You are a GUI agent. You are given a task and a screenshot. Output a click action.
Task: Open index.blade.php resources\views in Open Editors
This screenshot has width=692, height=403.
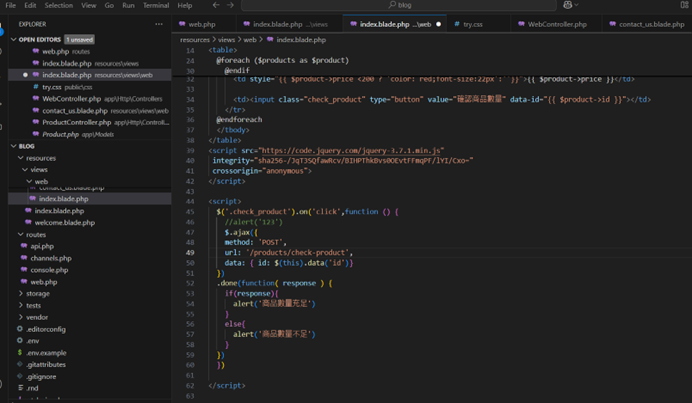90,64
